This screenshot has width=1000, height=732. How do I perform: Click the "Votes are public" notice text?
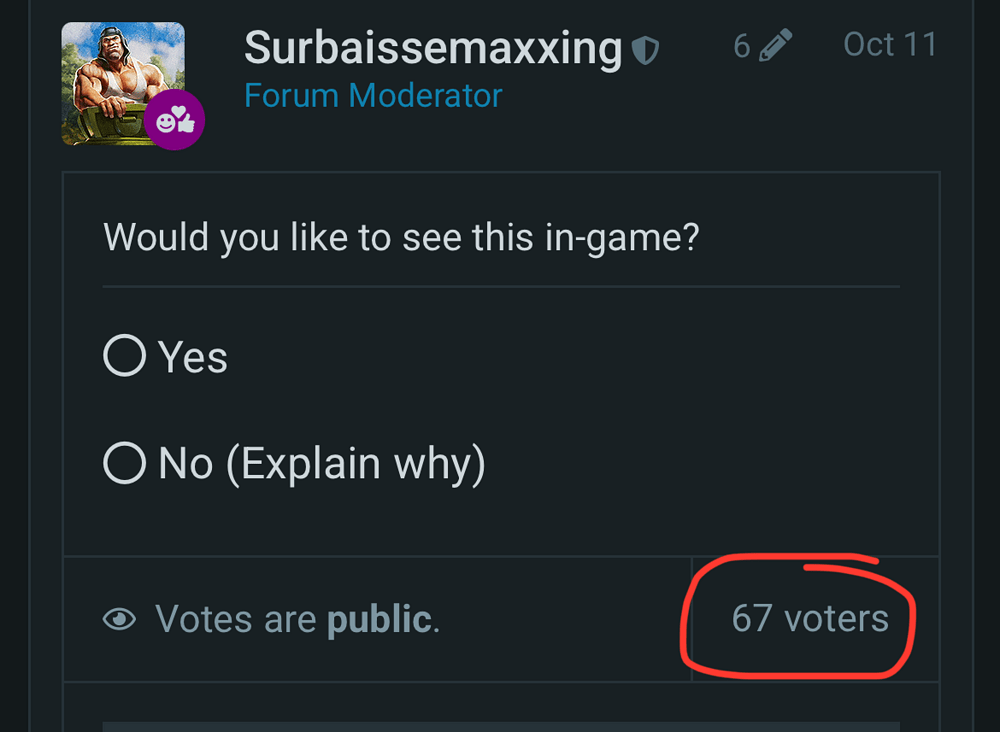[x=297, y=620]
